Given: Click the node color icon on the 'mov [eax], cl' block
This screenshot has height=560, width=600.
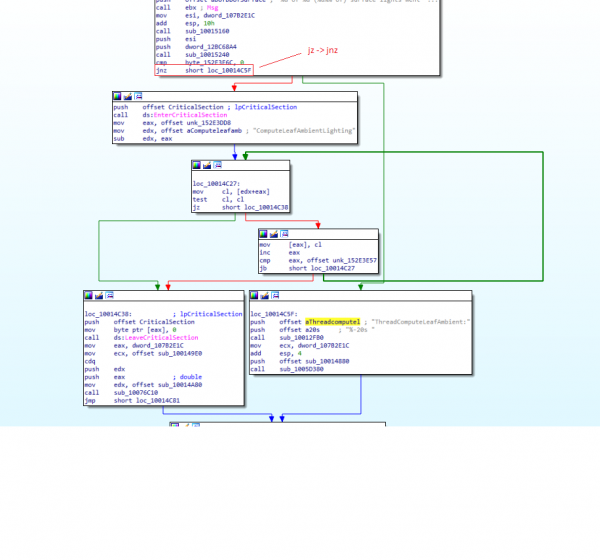Looking at the screenshot, I should tap(264, 235).
